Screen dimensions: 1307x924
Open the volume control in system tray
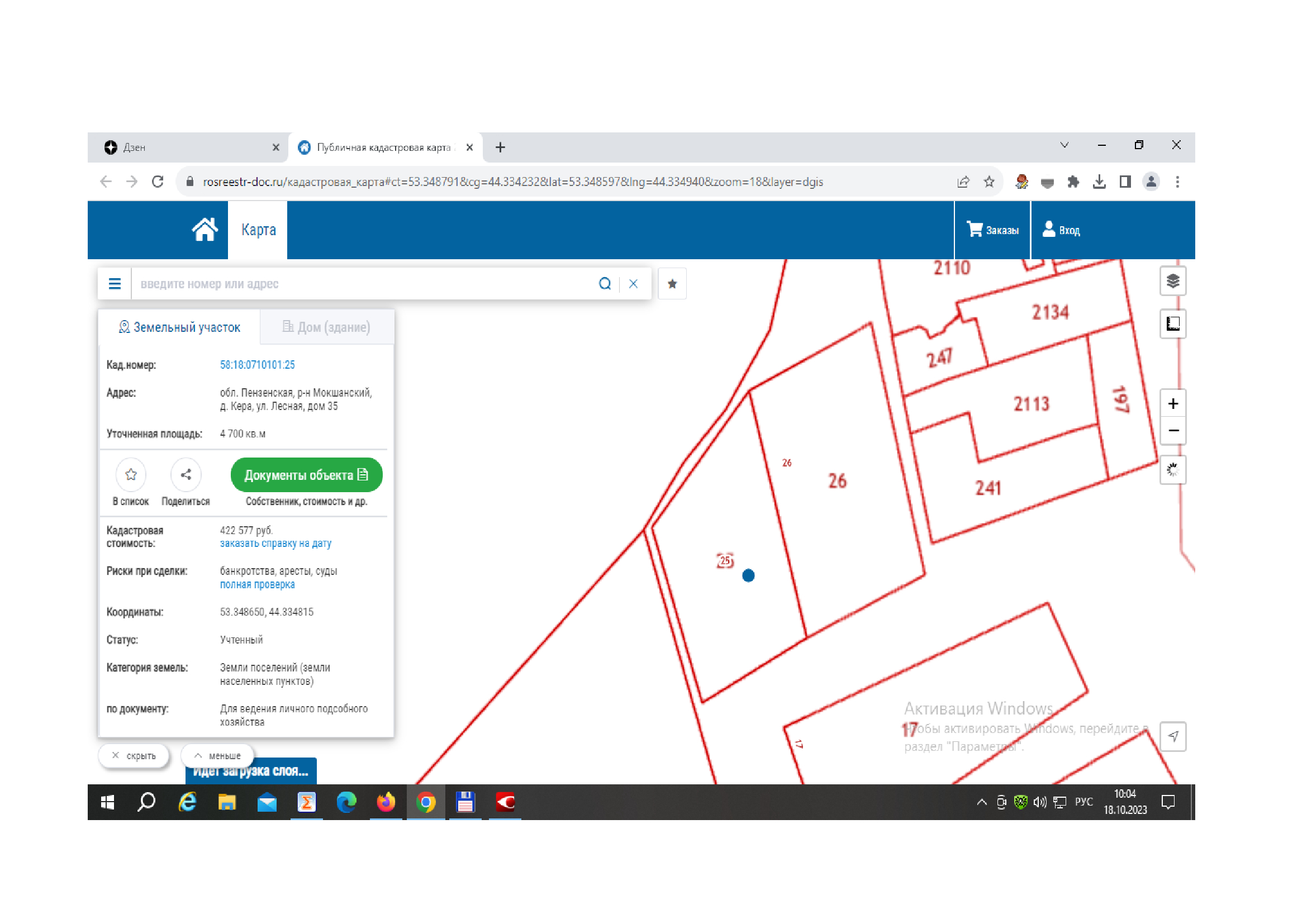[1040, 802]
